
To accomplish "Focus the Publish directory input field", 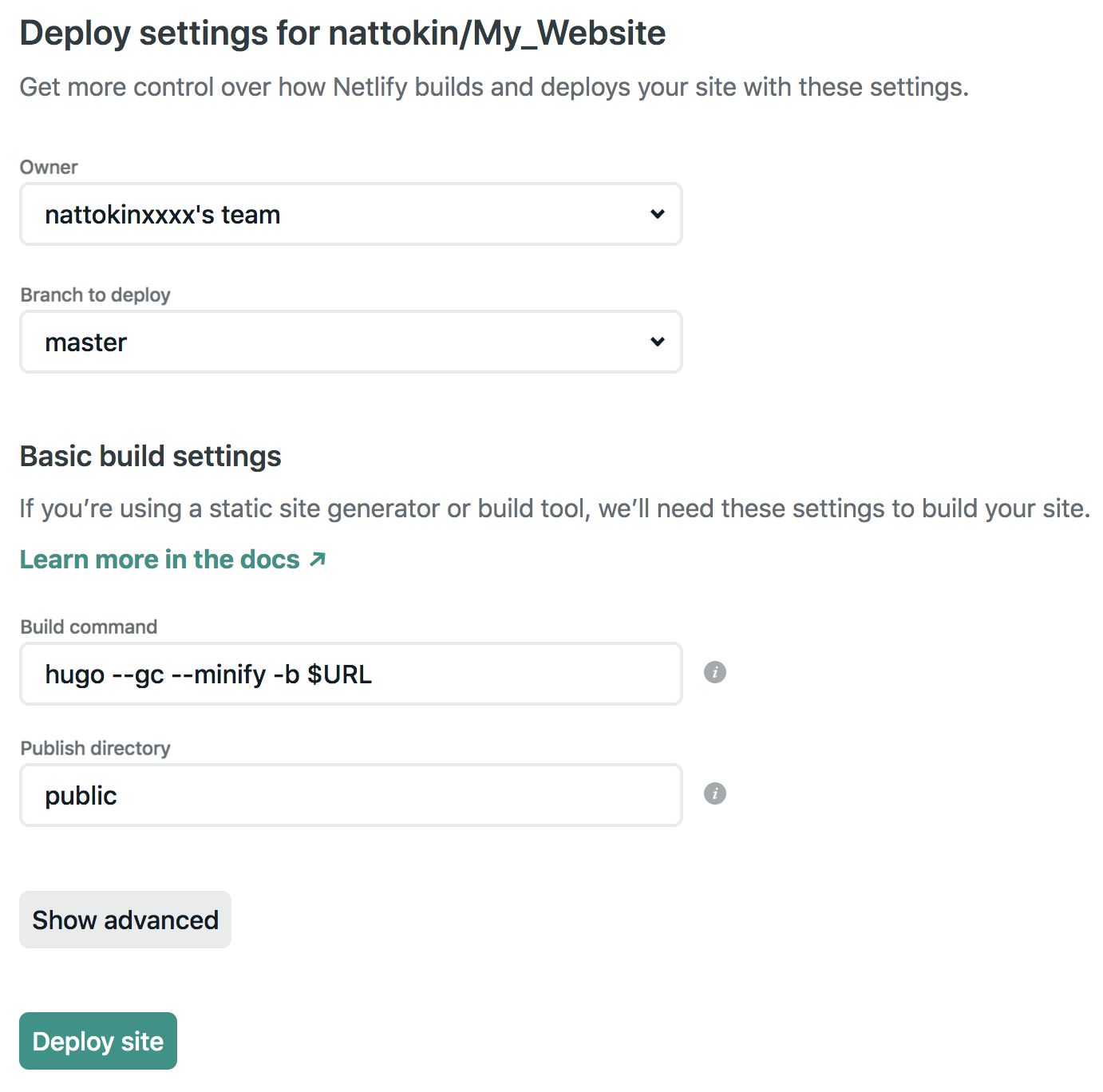I will coord(350,795).
